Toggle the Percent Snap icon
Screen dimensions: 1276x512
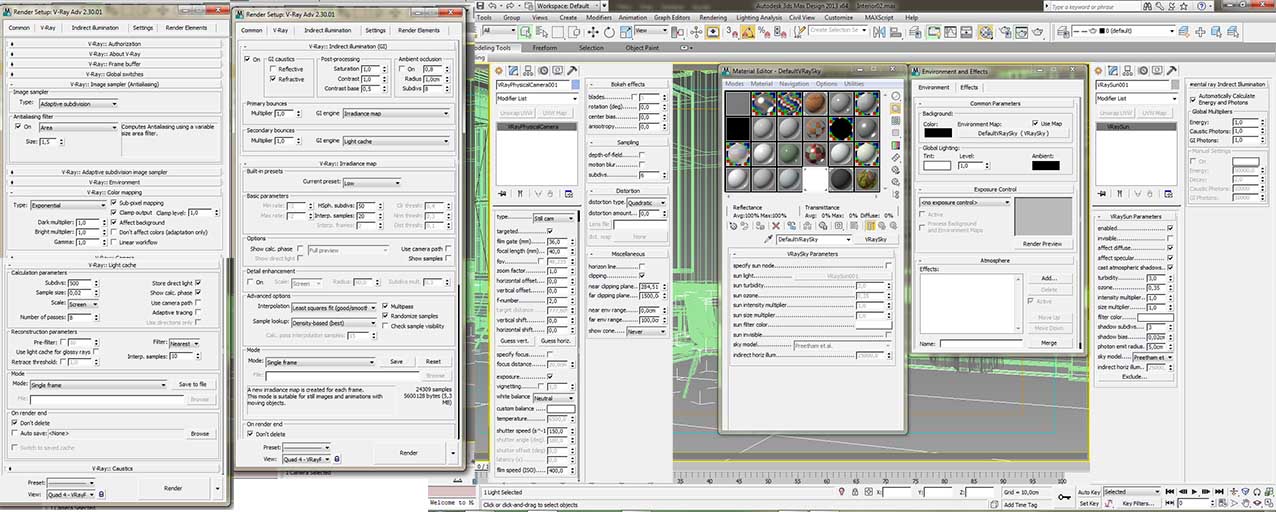pyautogui.click(x=764, y=31)
